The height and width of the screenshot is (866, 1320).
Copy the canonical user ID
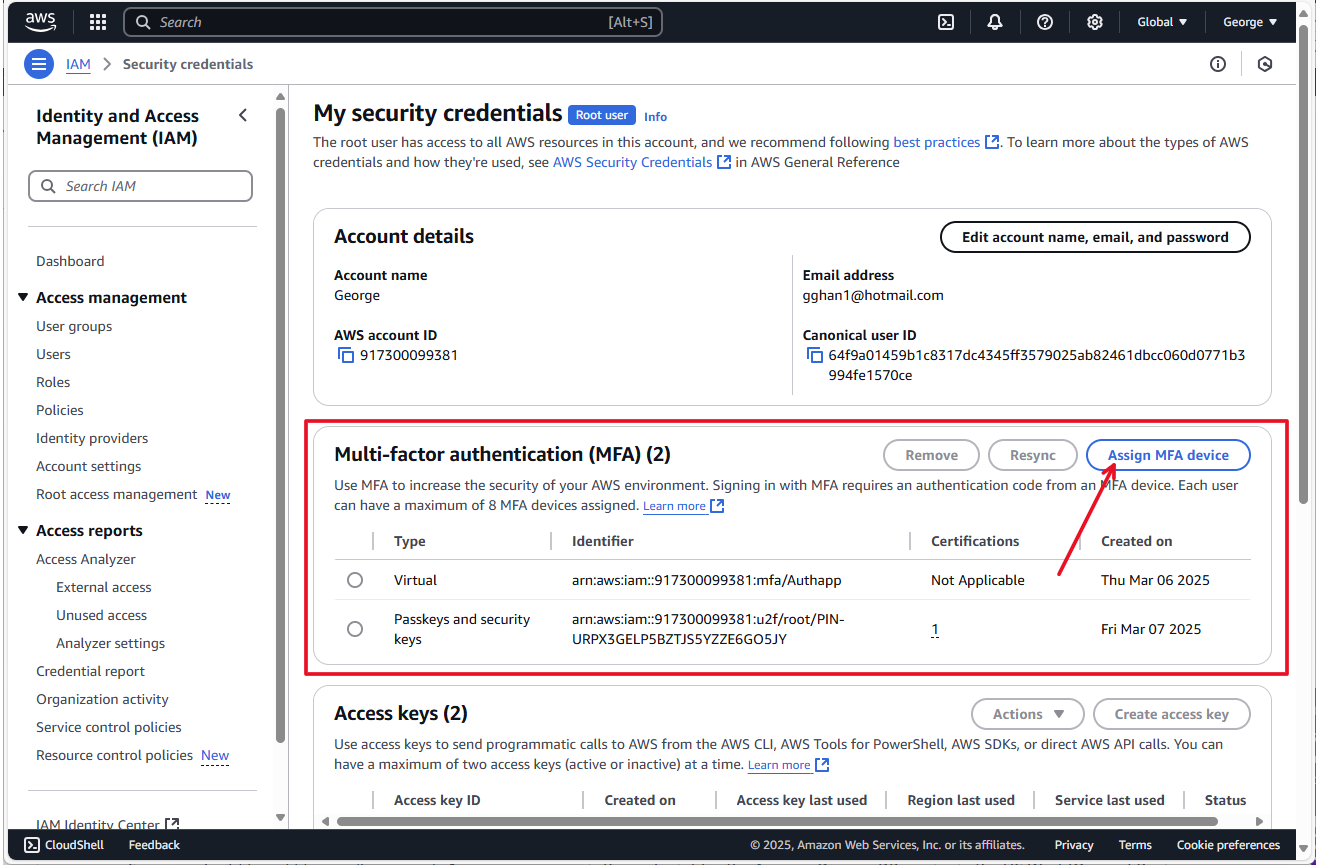point(815,355)
